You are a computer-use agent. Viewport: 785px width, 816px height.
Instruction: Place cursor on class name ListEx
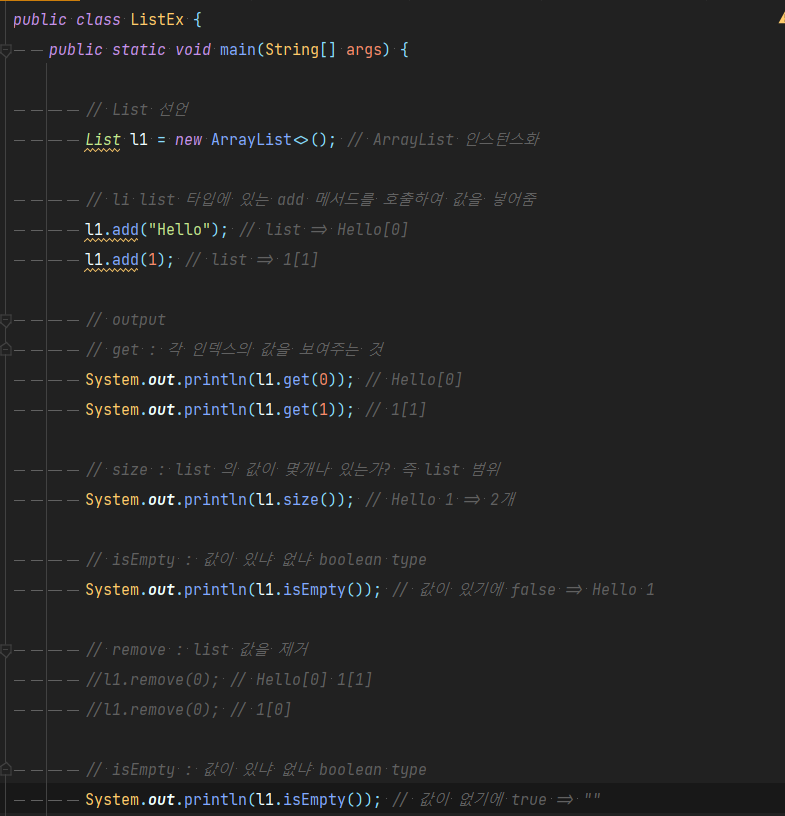coord(157,20)
